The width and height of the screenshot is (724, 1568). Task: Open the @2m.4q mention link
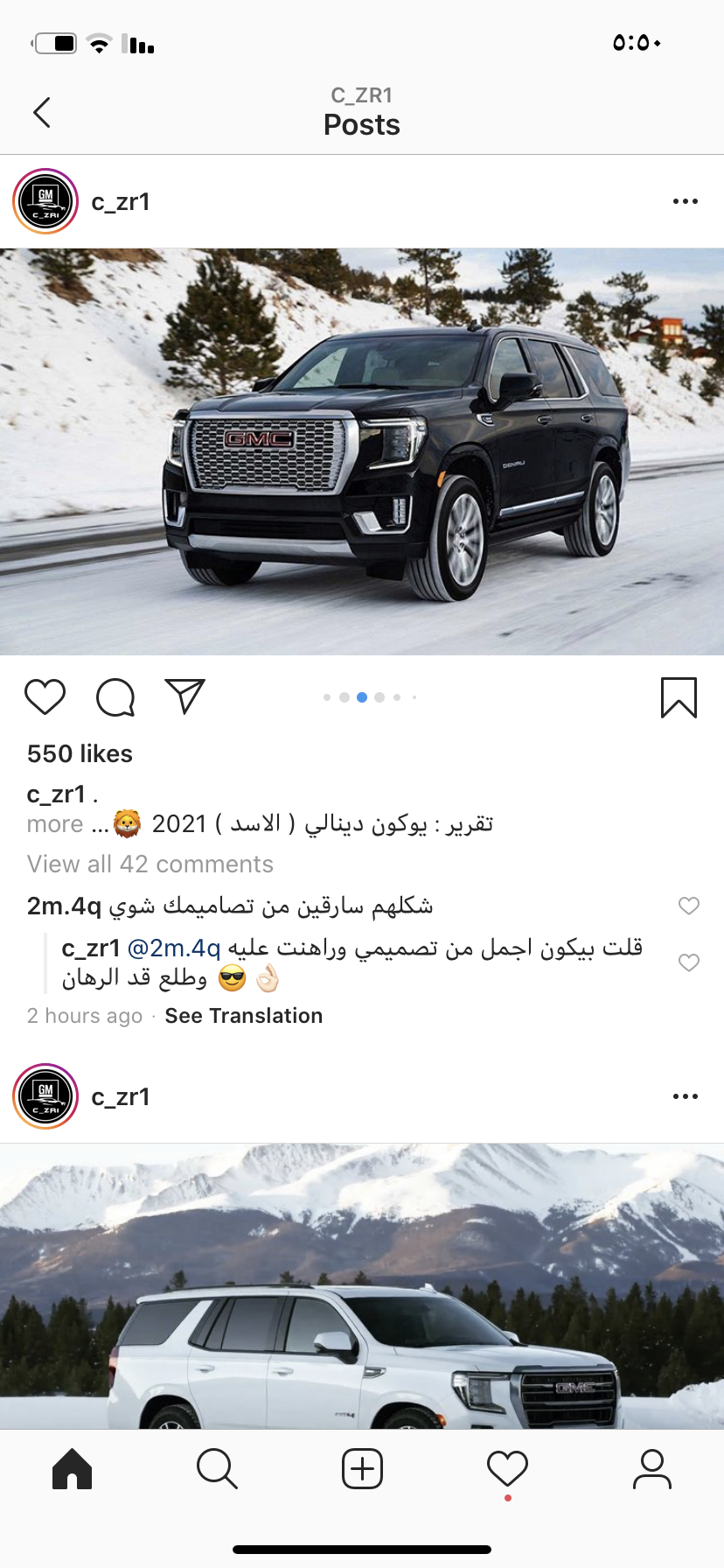[174, 948]
